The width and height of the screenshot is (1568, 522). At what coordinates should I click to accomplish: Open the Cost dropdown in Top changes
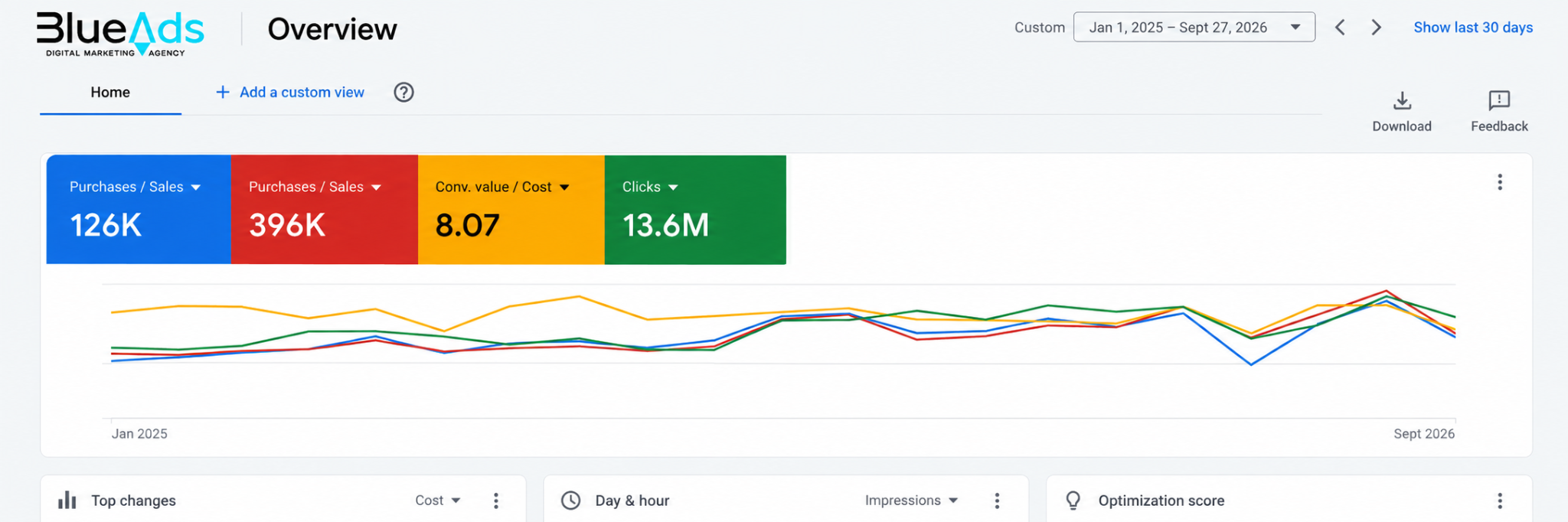pyautogui.click(x=438, y=501)
